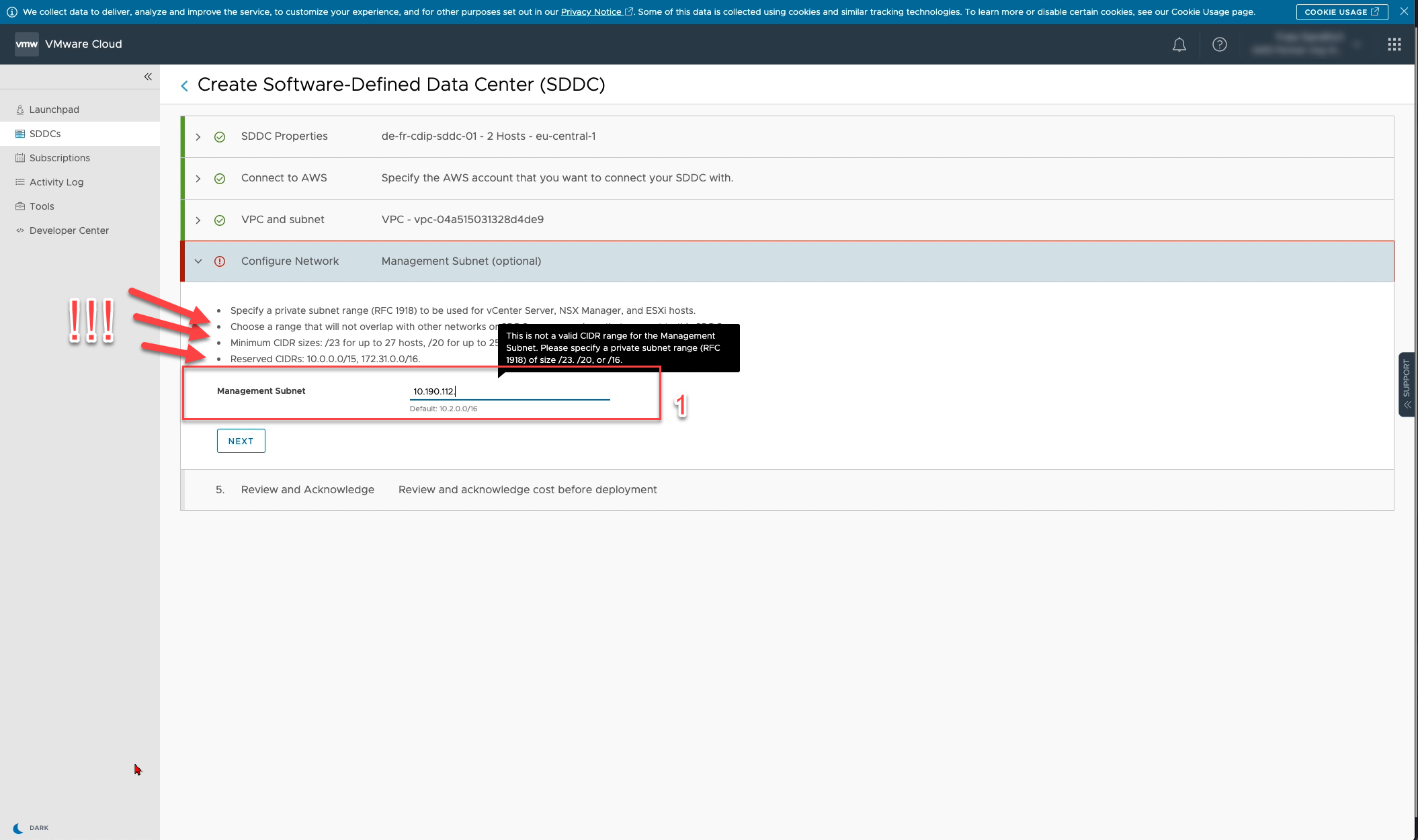Click the 'Management Subnet (optional)' heading text
Viewport: 1418px width, 840px height.
click(461, 261)
